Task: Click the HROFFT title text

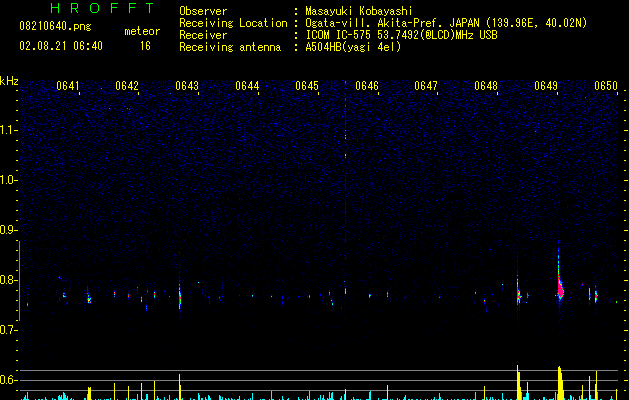Action: [x=103, y=8]
